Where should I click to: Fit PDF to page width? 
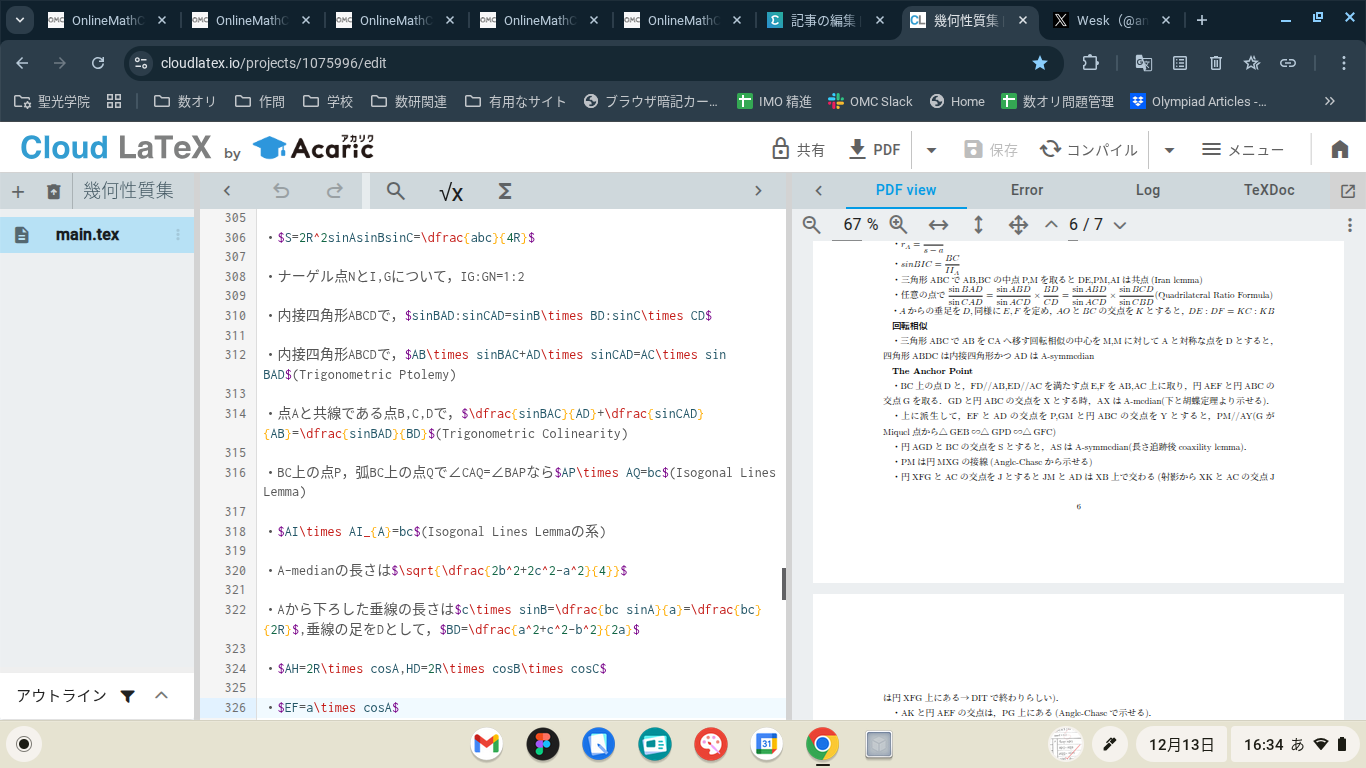(x=936, y=224)
